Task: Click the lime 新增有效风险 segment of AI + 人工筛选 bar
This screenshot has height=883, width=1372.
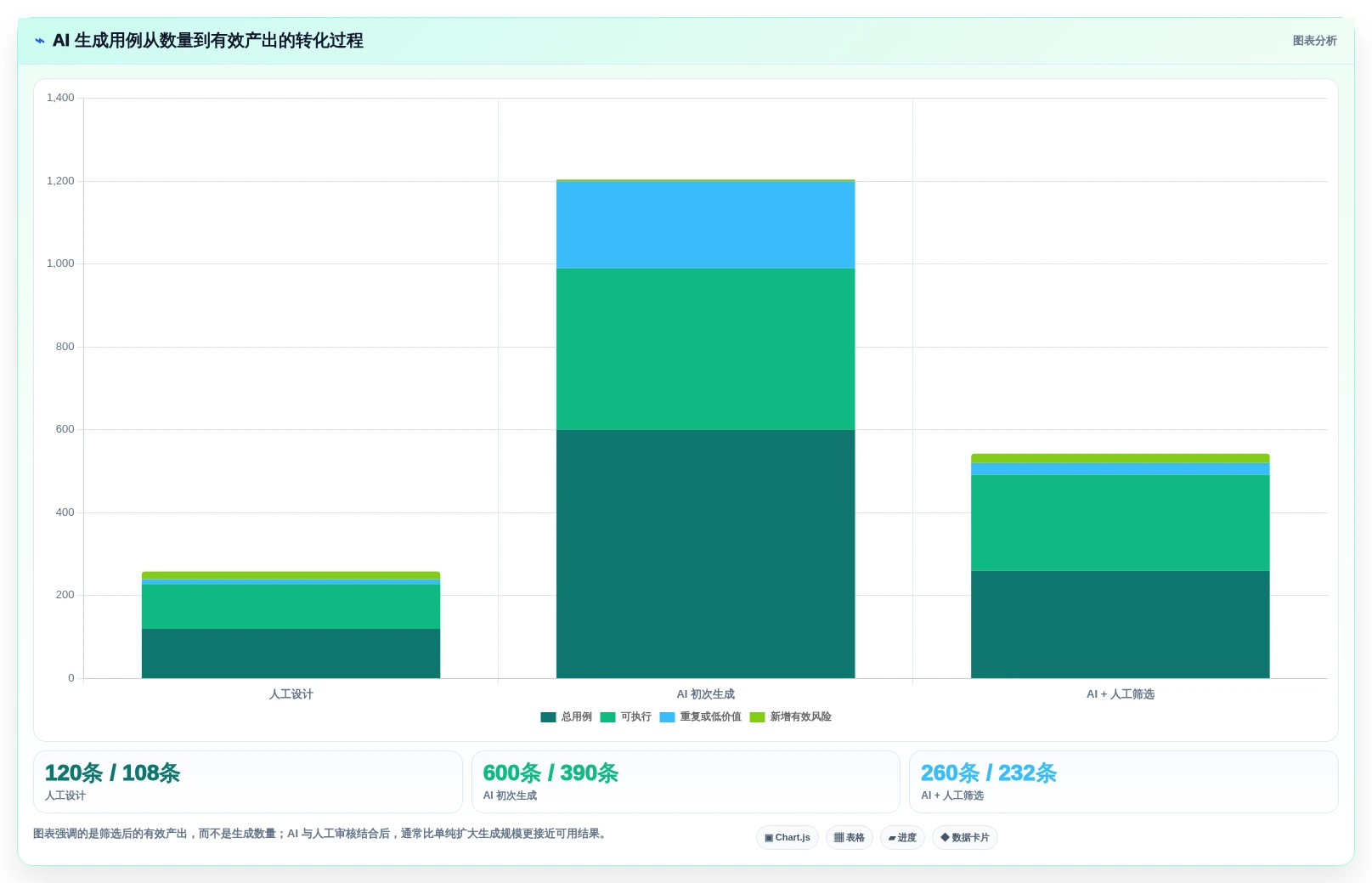Action: [x=1120, y=458]
